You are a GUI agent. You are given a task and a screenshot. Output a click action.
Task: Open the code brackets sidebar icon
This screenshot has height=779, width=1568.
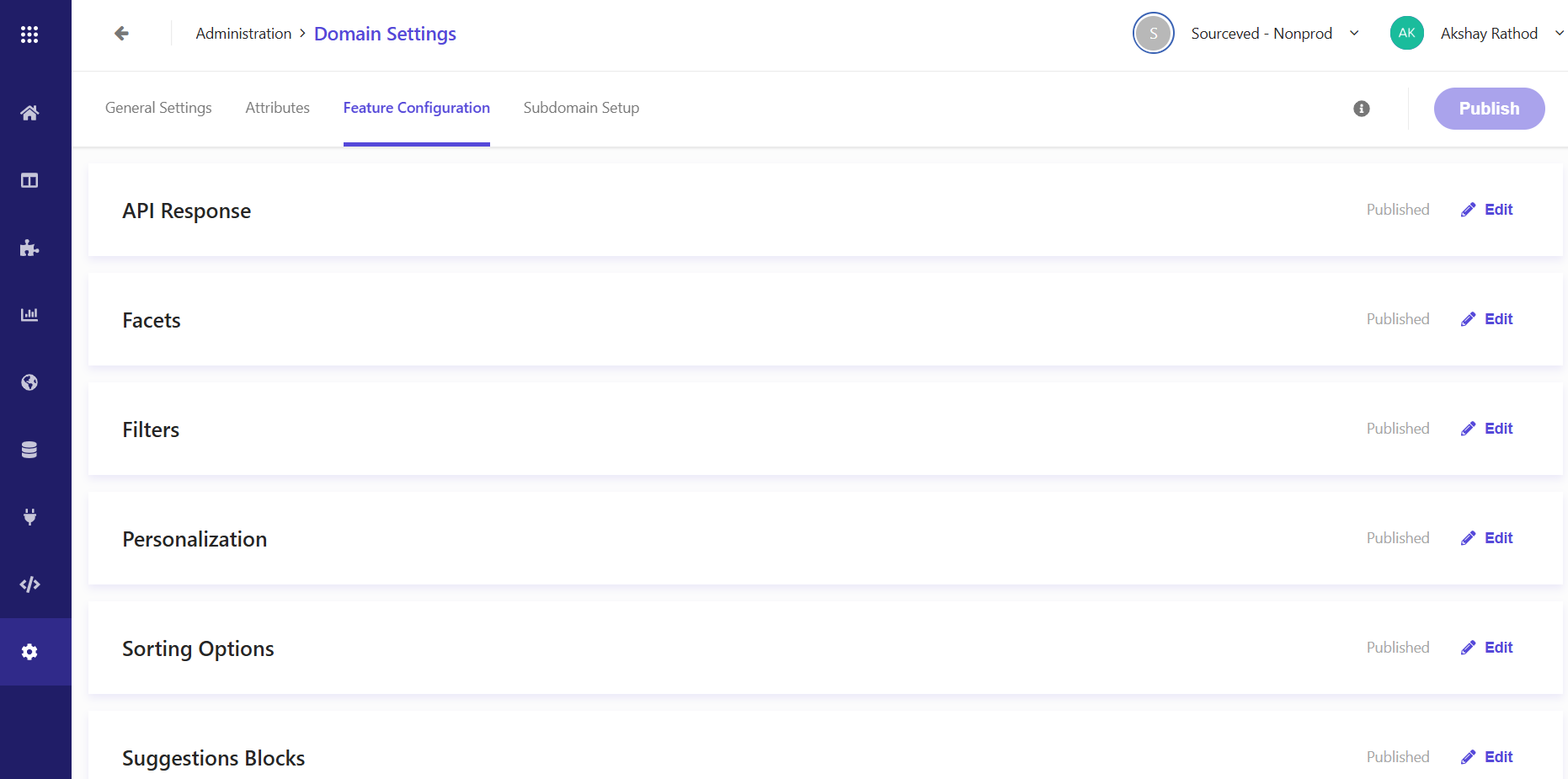pyautogui.click(x=29, y=584)
